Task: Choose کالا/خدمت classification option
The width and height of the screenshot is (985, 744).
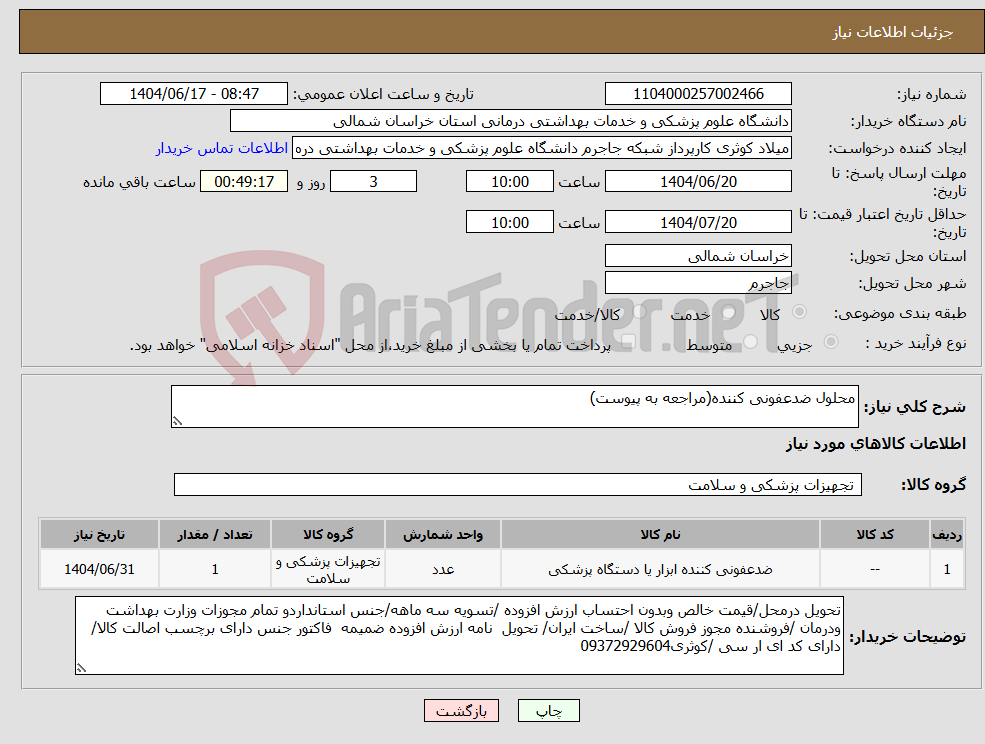Action: (x=640, y=313)
